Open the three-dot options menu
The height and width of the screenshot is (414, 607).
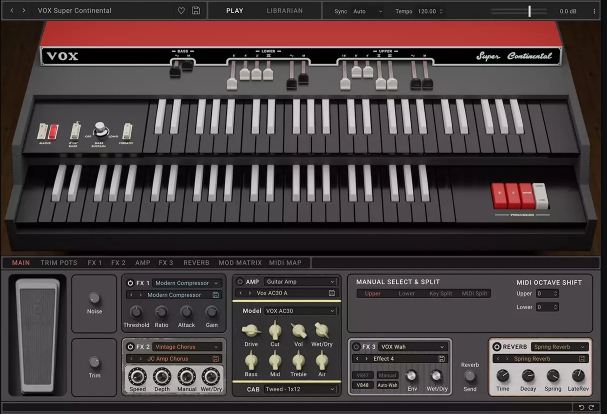click(595, 11)
